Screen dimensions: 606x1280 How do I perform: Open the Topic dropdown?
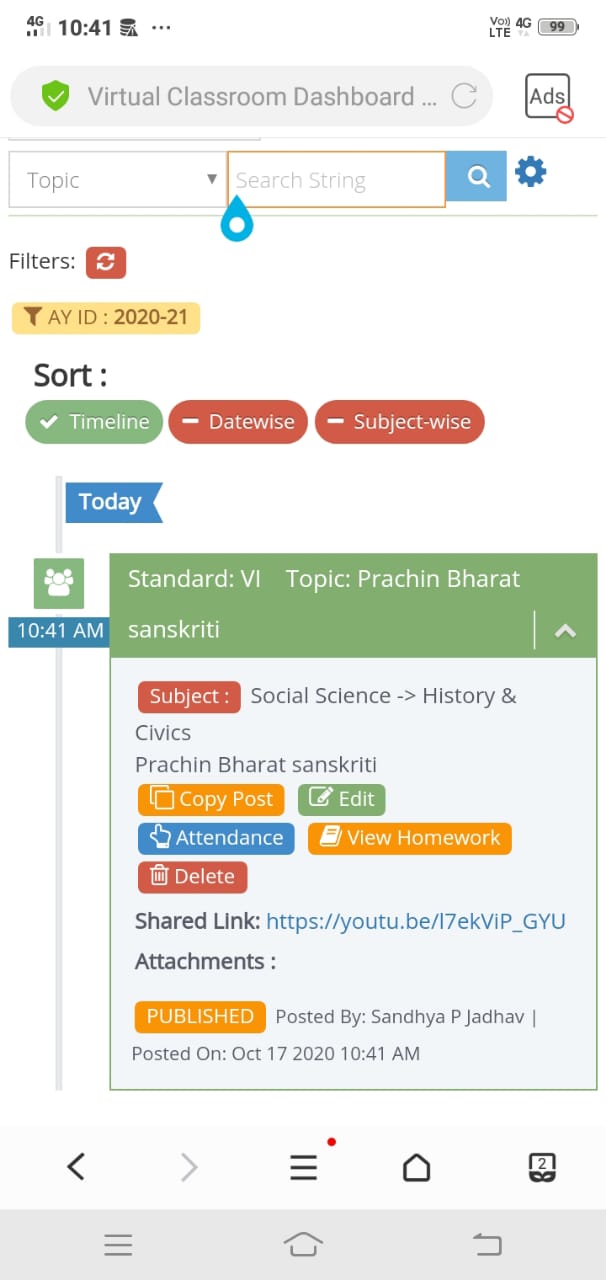[118, 180]
